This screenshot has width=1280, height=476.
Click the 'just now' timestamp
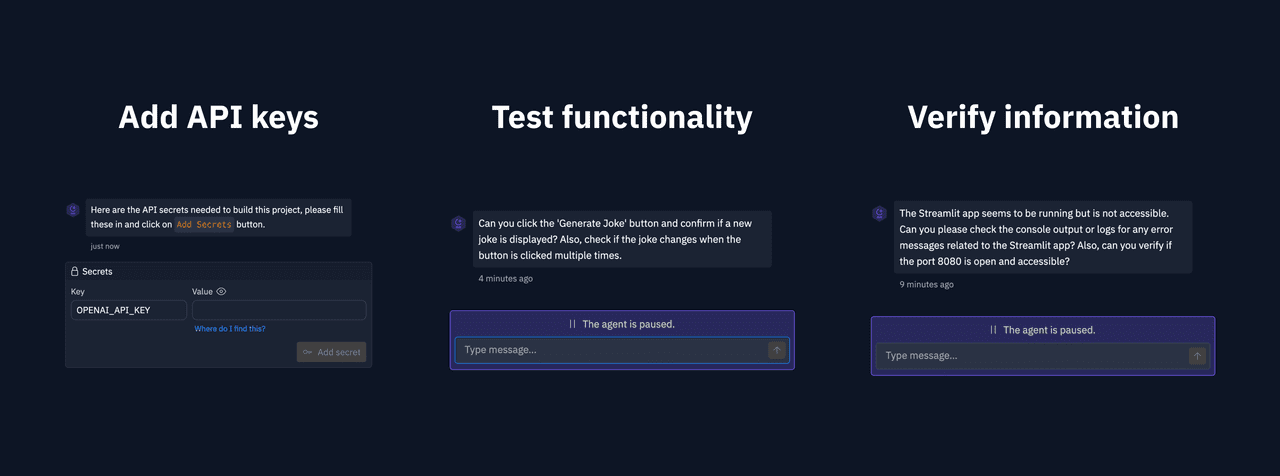pos(105,246)
